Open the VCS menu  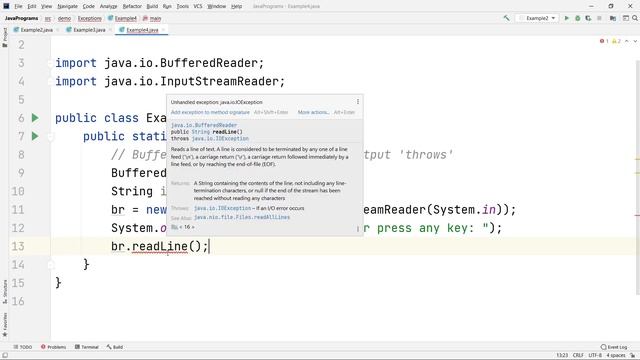tap(198, 6)
